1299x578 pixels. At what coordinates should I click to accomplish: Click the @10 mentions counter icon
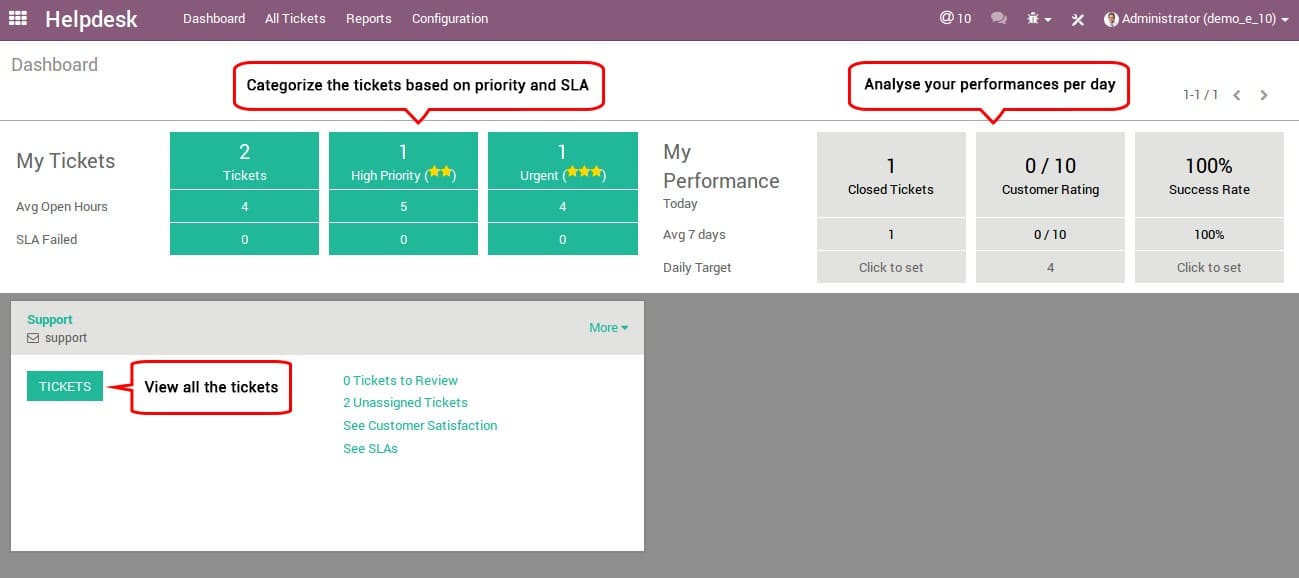pos(955,18)
